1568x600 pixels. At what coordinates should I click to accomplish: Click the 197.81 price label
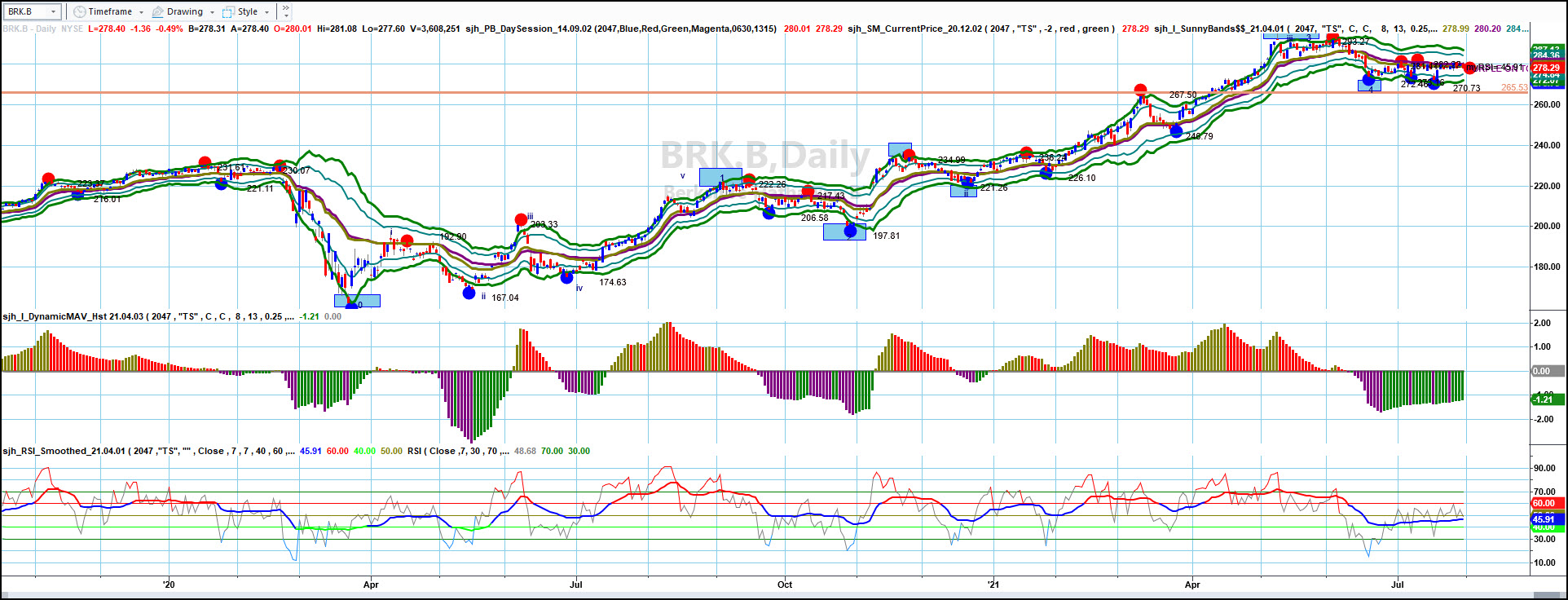click(887, 236)
